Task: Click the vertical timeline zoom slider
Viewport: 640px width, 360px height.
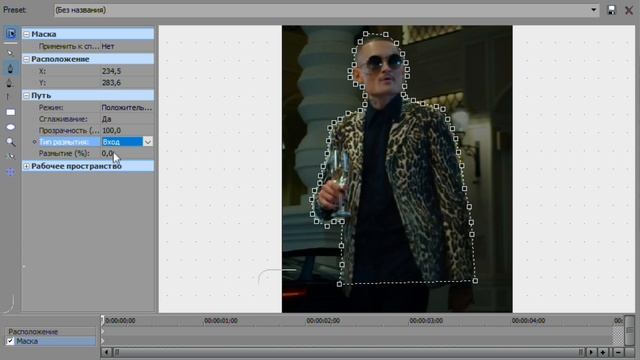Action: (629, 331)
